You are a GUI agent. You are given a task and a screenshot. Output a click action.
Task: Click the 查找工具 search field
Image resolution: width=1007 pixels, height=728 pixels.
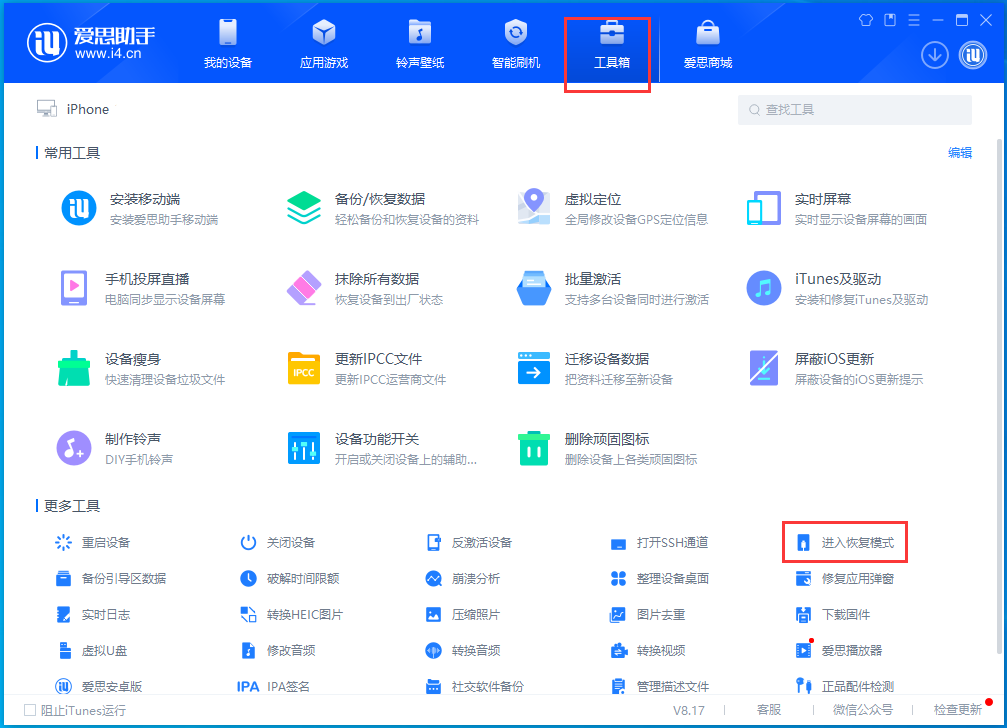(853, 109)
